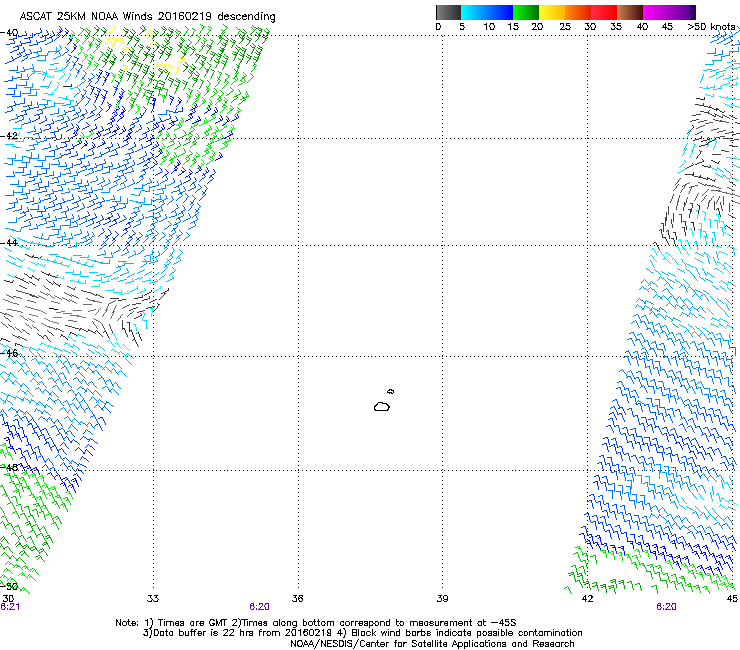Click the legend label '25'
The image size is (740, 650).
click(565, 26)
